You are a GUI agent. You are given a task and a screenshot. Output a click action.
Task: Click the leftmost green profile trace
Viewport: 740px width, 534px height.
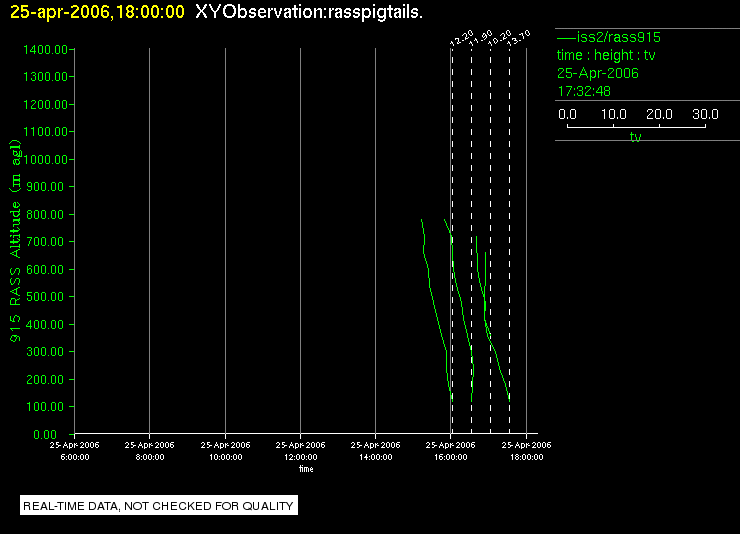pos(435,309)
